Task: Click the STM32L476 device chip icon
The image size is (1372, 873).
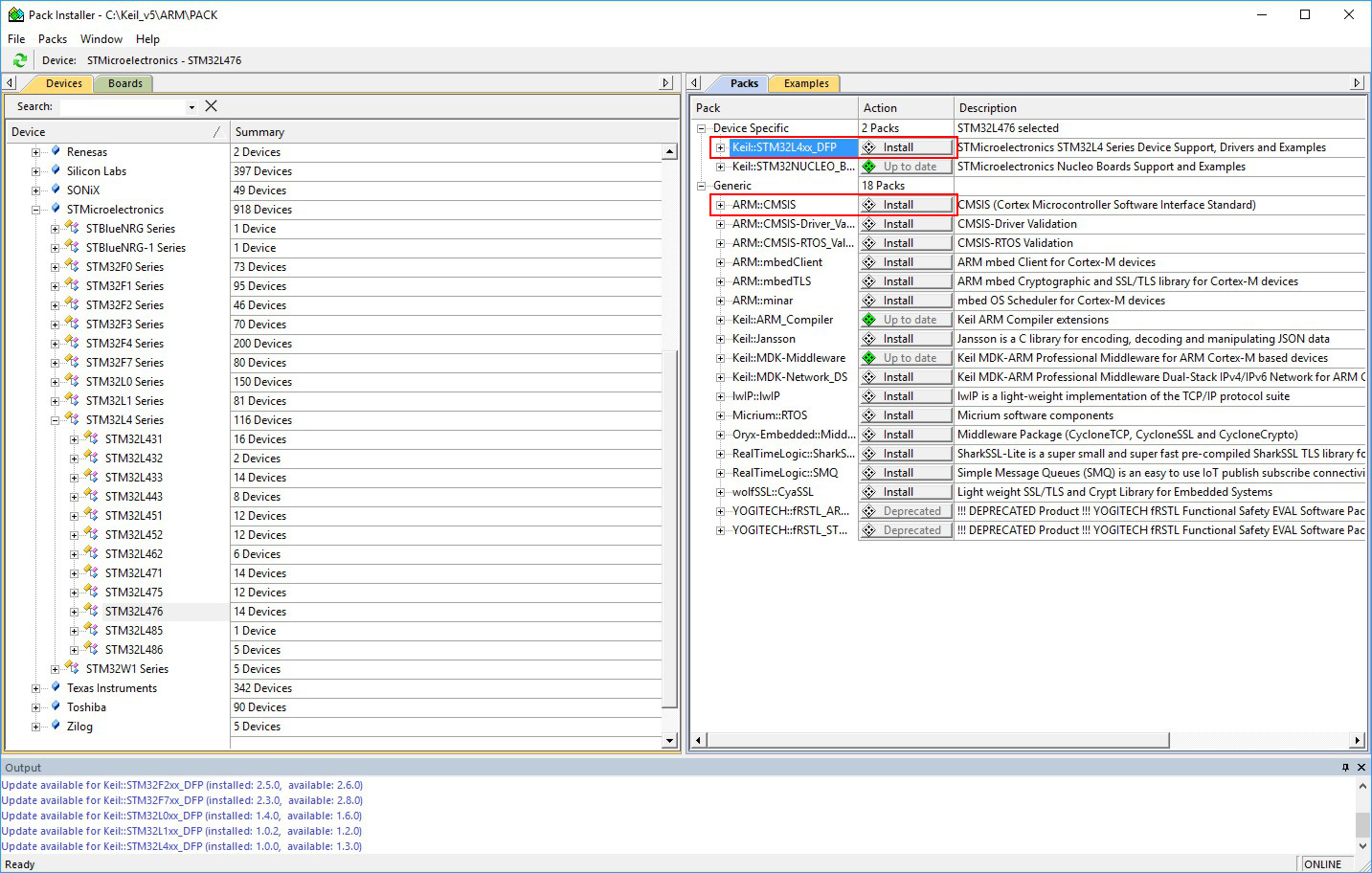Action: pyautogui.click(x=91, y=611)
